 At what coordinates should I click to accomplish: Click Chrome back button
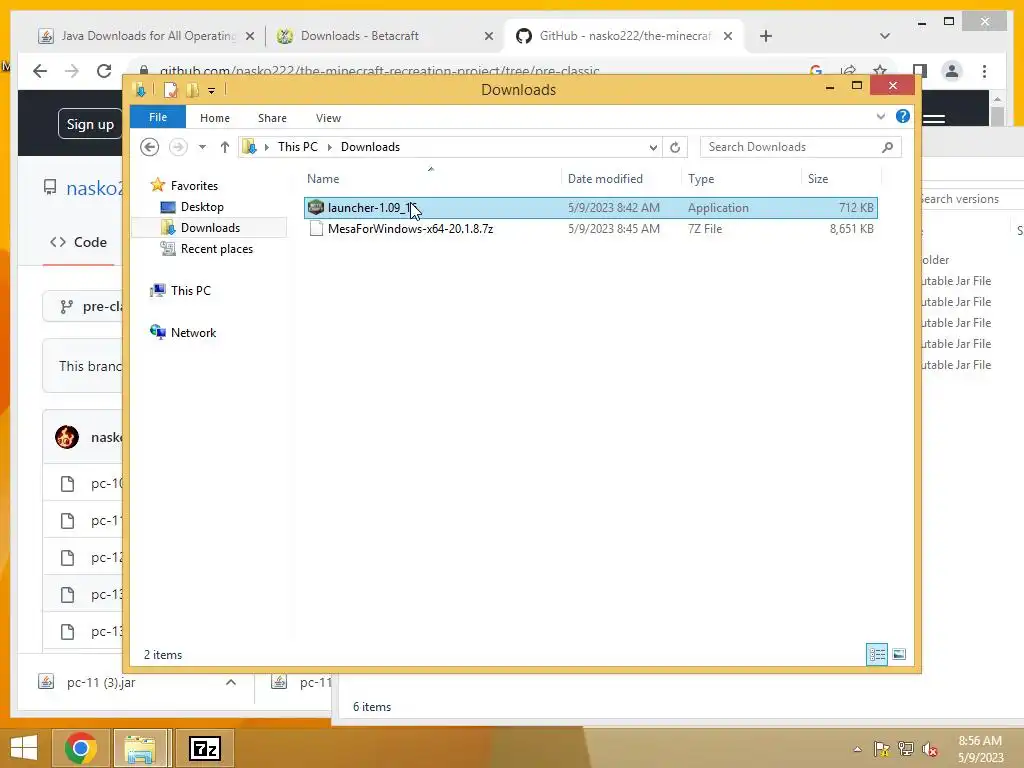[40, 71]
